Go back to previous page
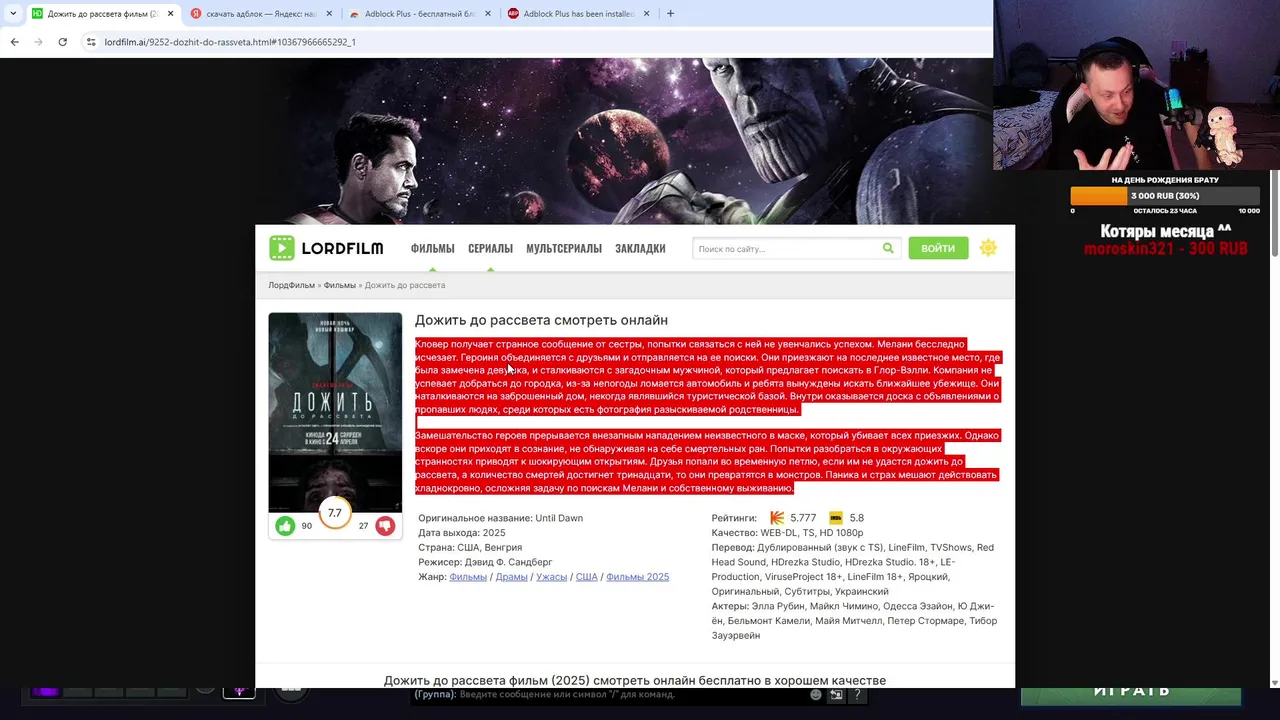Viewport: 1280px width, 720px height. pyautogui.click(x=14, y=42)
